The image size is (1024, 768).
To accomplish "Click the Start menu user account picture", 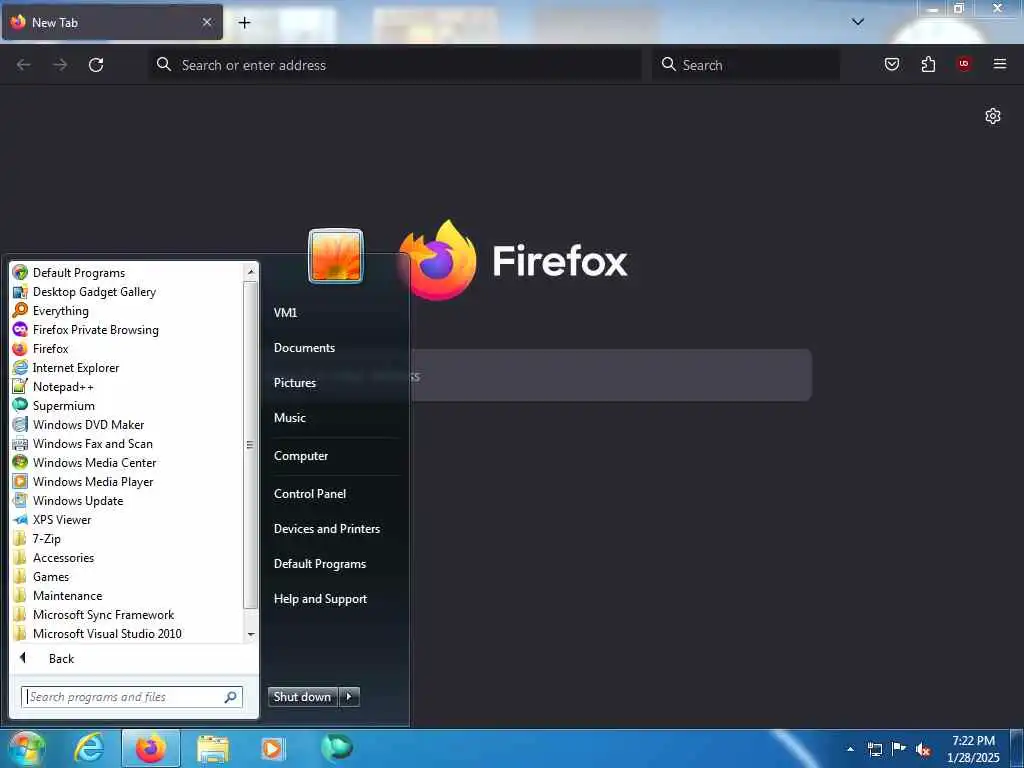I will click(x=336, y=256).
